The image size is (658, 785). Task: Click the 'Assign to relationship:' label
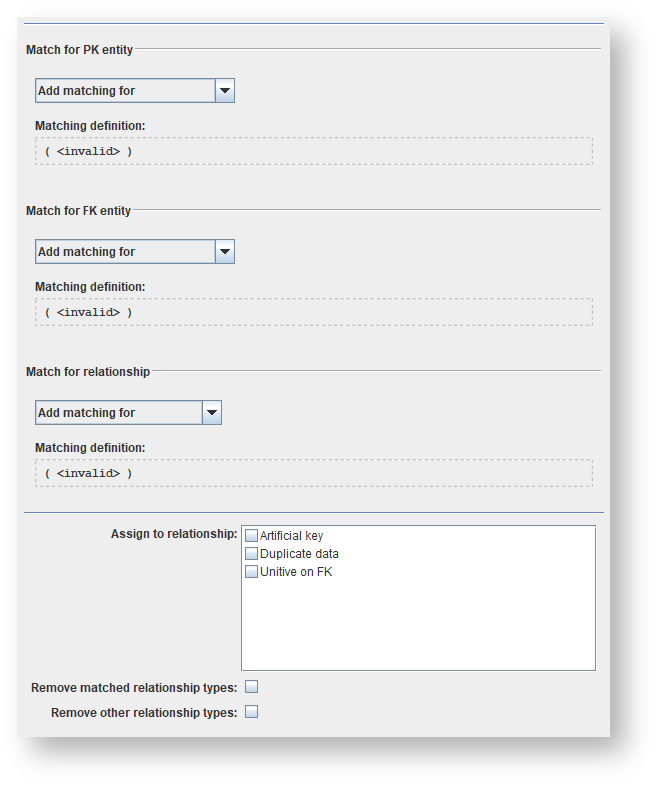click(x=173, y=534)
